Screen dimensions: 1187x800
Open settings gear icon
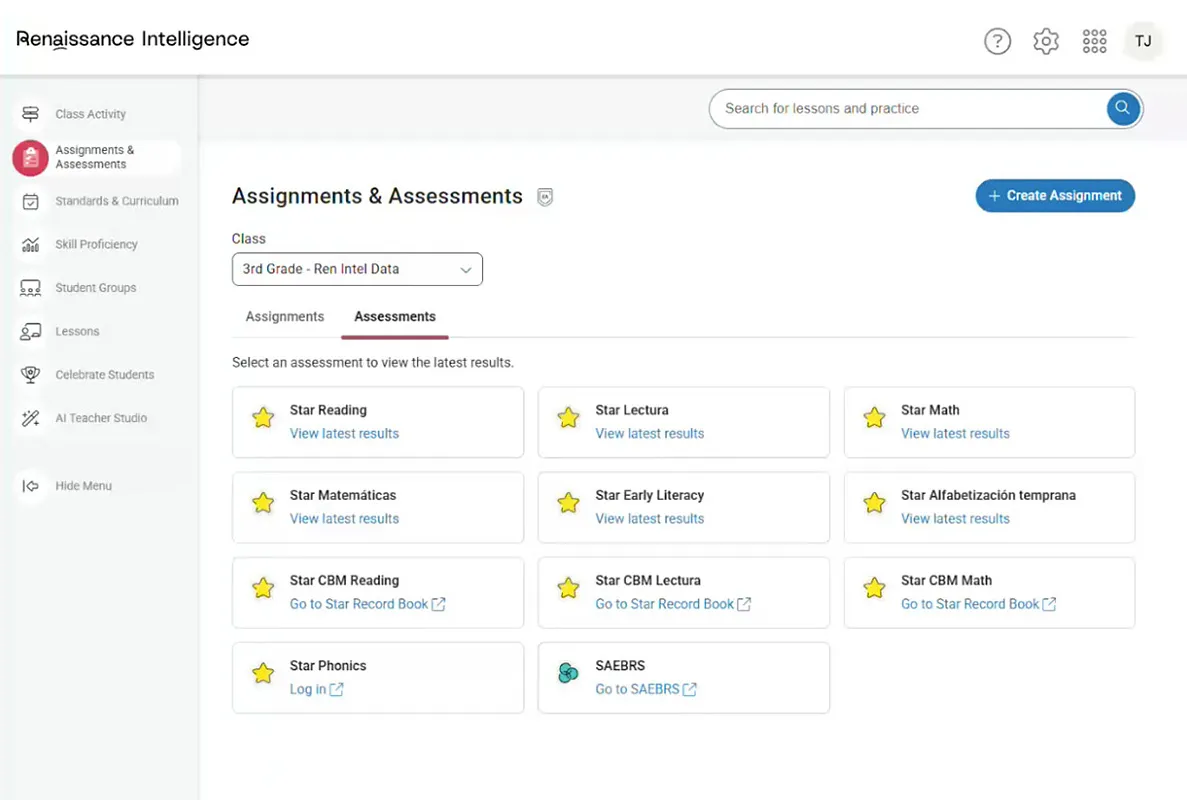(1045, 41)
